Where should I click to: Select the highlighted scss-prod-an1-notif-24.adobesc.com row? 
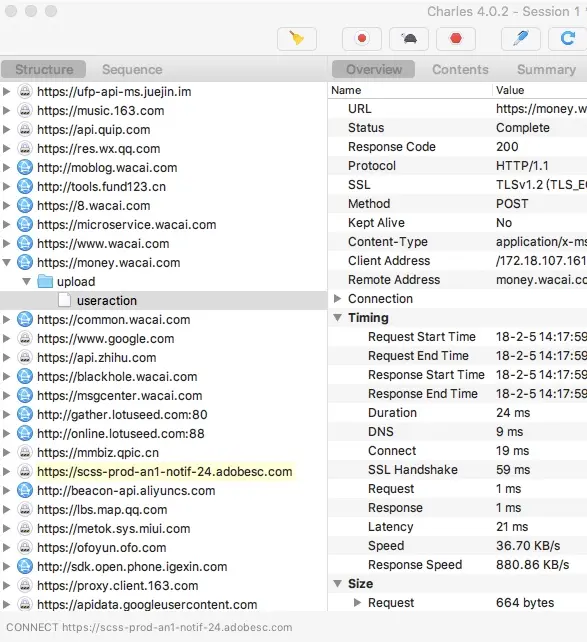click(163, 471)
